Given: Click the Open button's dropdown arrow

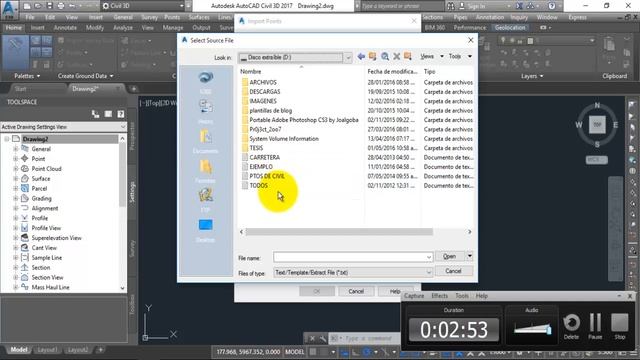Looking at the screenshot, I should (469, 256).
